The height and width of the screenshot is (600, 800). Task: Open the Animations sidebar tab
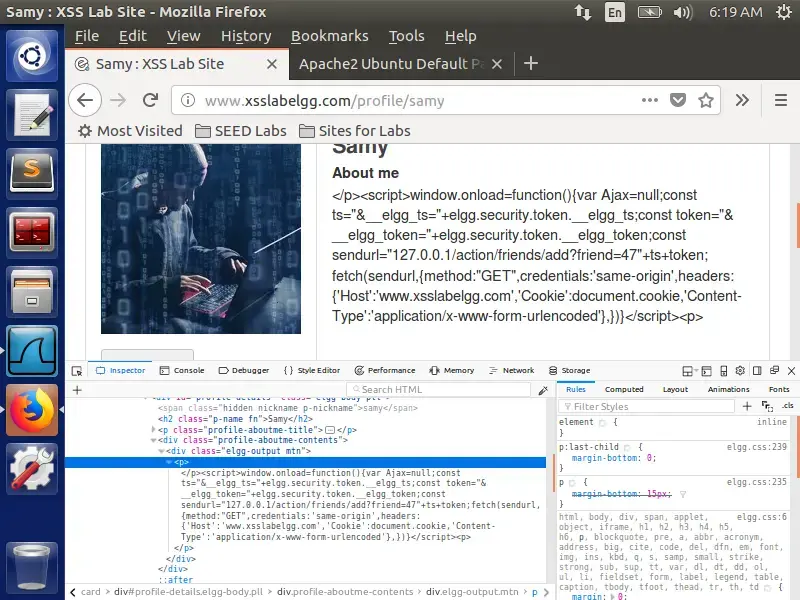coord(729,389)
